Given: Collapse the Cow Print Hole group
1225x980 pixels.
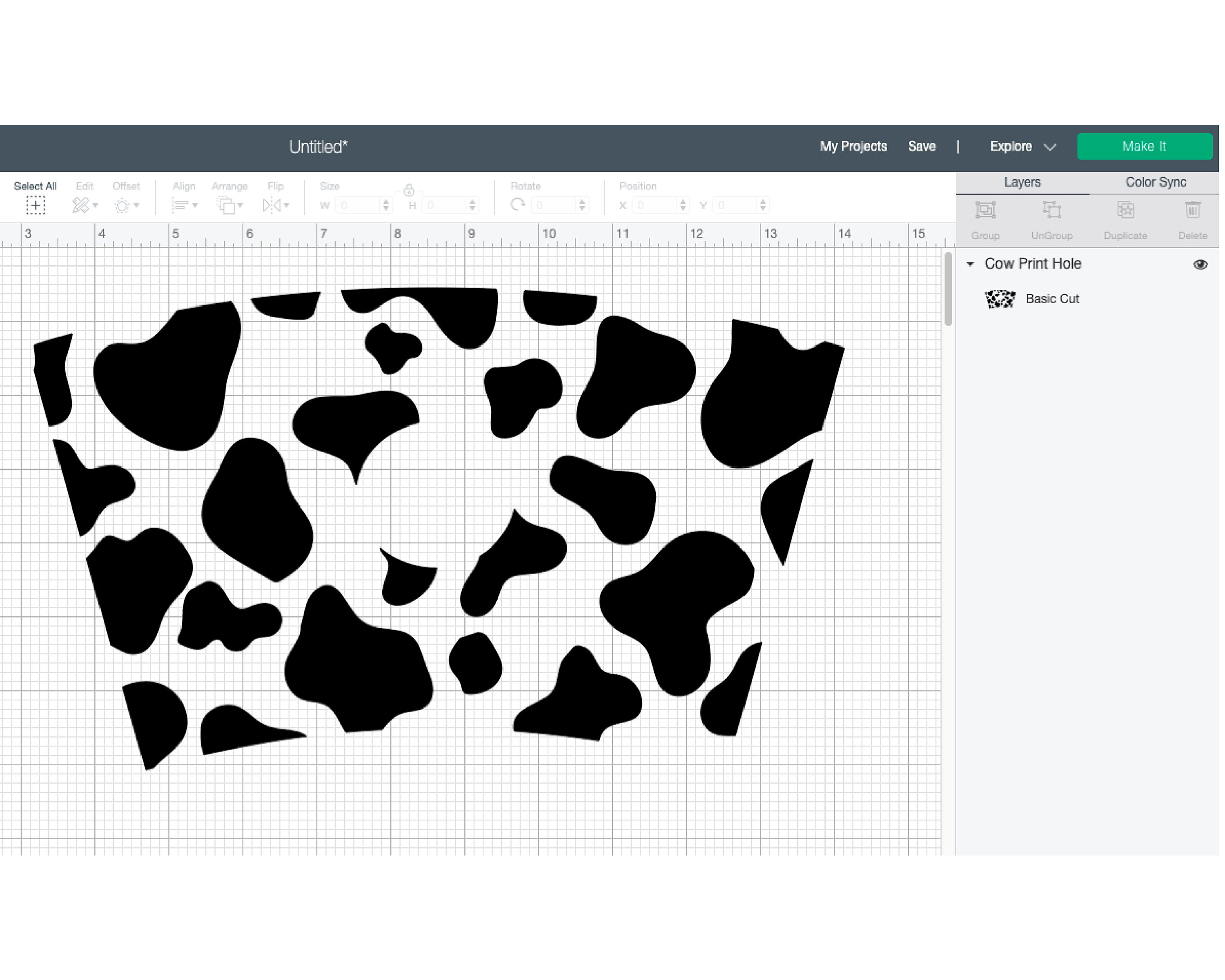Looking at the screenshot, I should click(x=971, y=264).
